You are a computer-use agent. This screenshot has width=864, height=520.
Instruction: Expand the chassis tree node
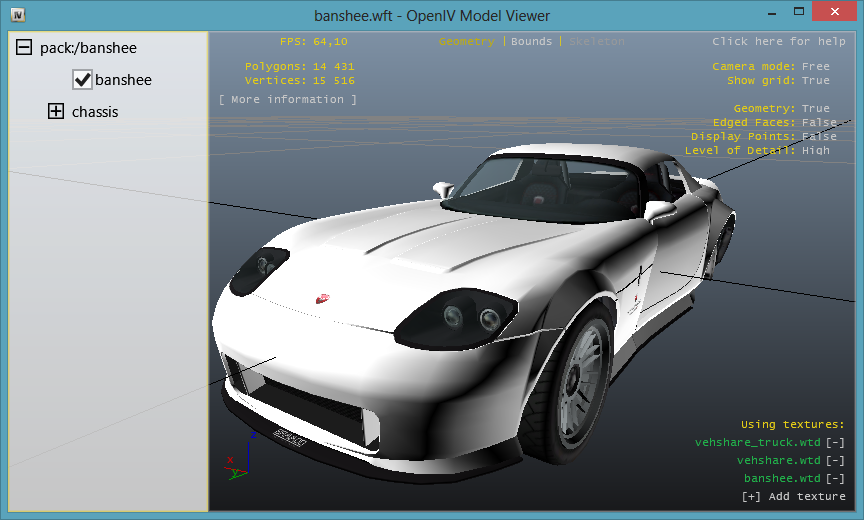tap(56, 112)
